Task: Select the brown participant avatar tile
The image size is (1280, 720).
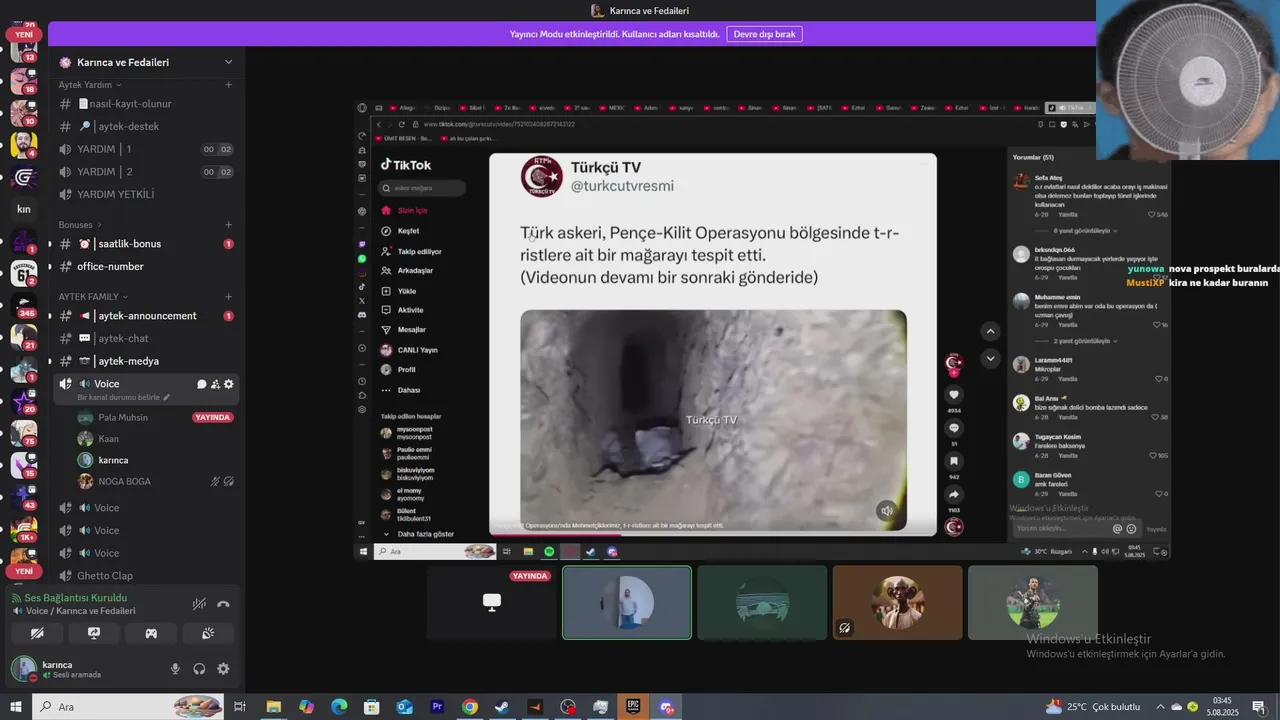Action: pyautogui.click(x=897, y=603)
